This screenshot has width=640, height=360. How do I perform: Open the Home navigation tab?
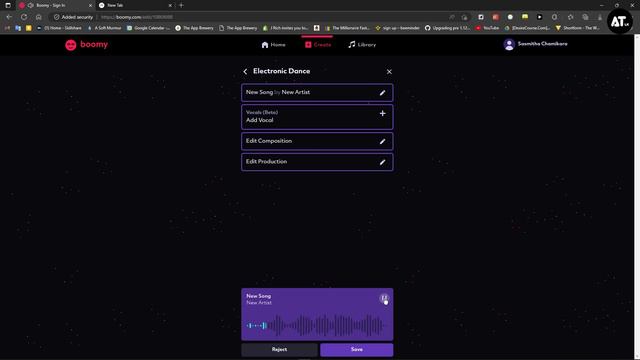[x=273, y=44]
